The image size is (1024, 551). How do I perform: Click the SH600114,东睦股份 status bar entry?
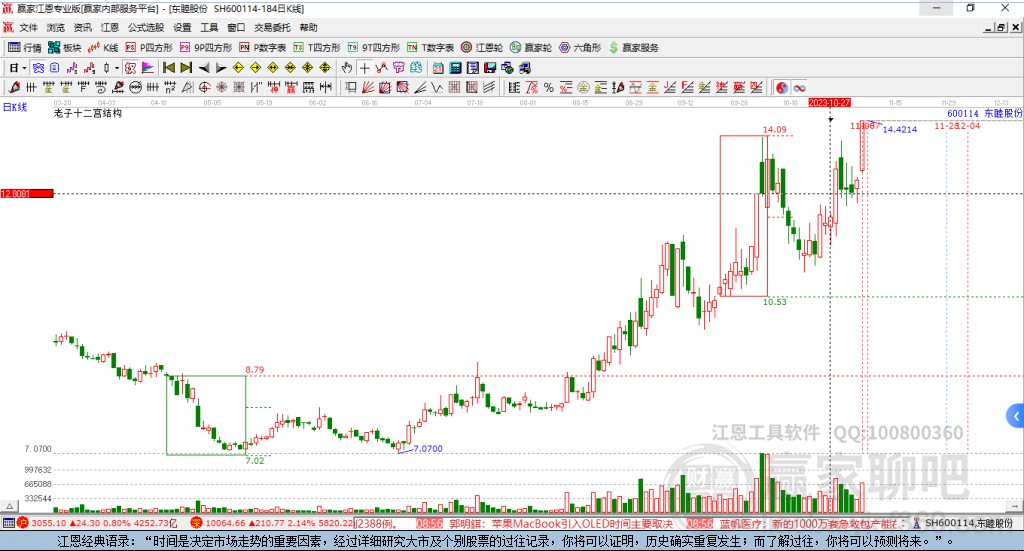click(969, 524)
